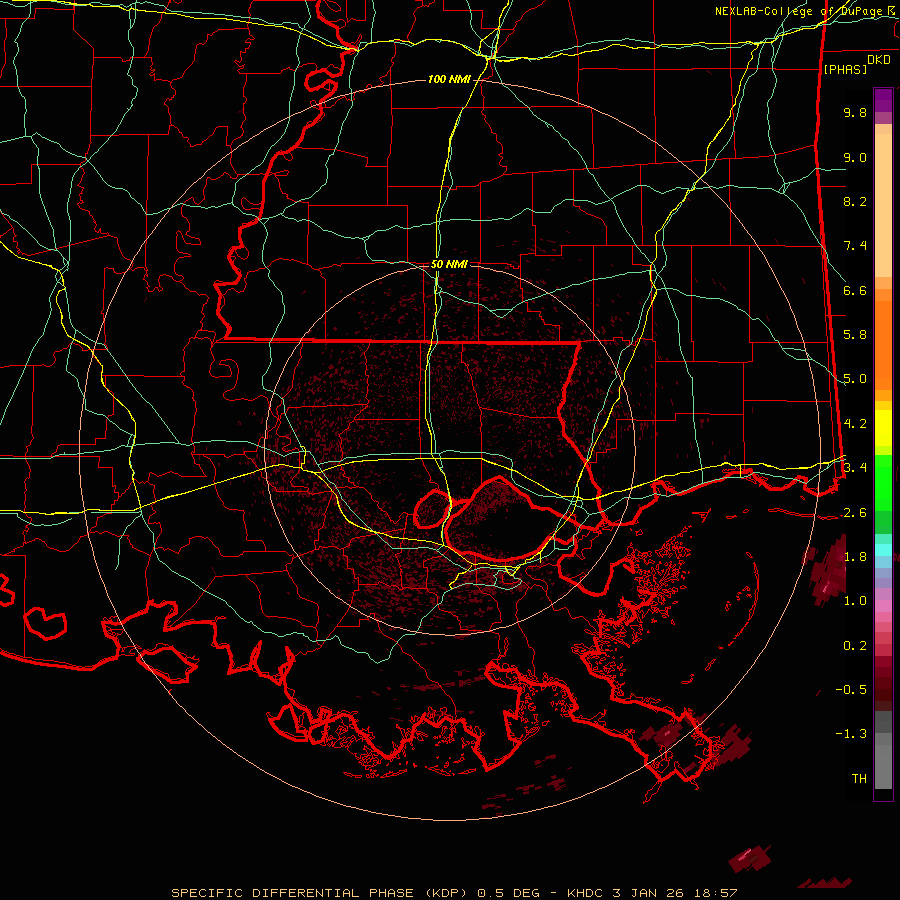Click the 5.8 scale value
The height and width of the screenshot is (900, 900).
click(855, 335)
